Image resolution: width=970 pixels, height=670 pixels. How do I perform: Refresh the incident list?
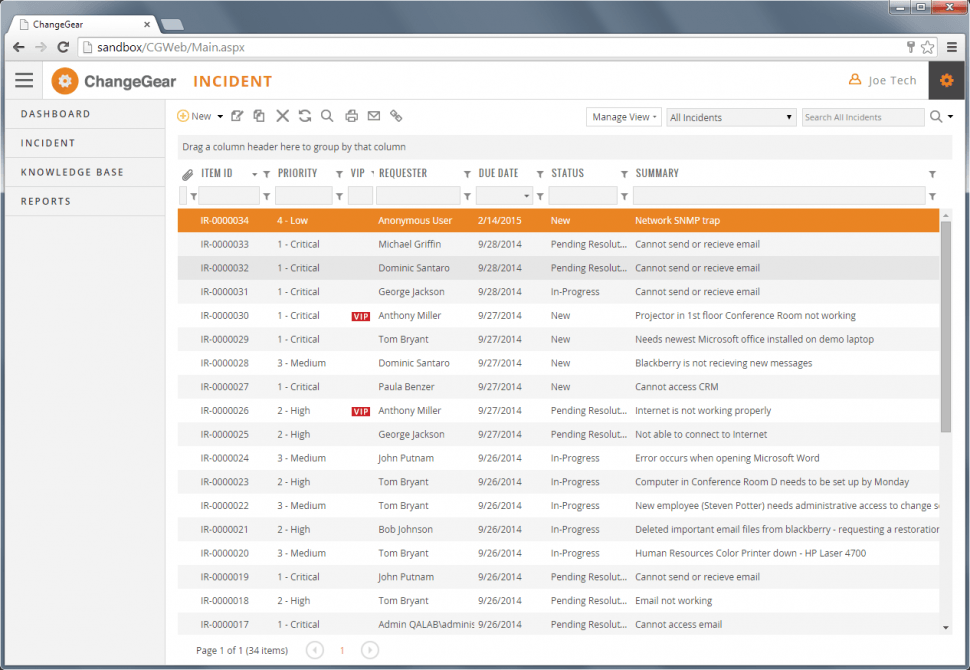(305, 116)
